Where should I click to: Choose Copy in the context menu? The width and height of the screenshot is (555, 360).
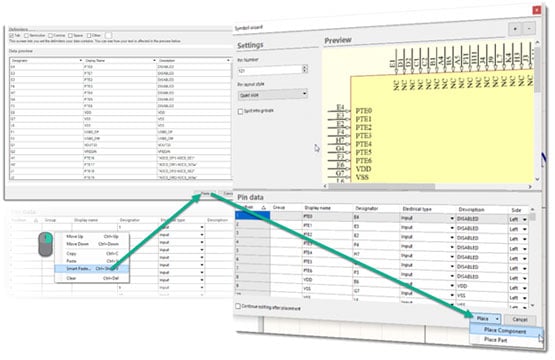tap(92, 254)
